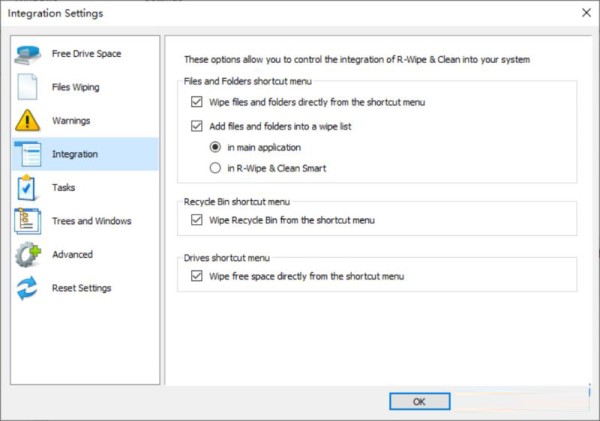Click the Reset Settings blue arrows icon
The height and width of the screenshot is (421, 600).
(27, 288)
